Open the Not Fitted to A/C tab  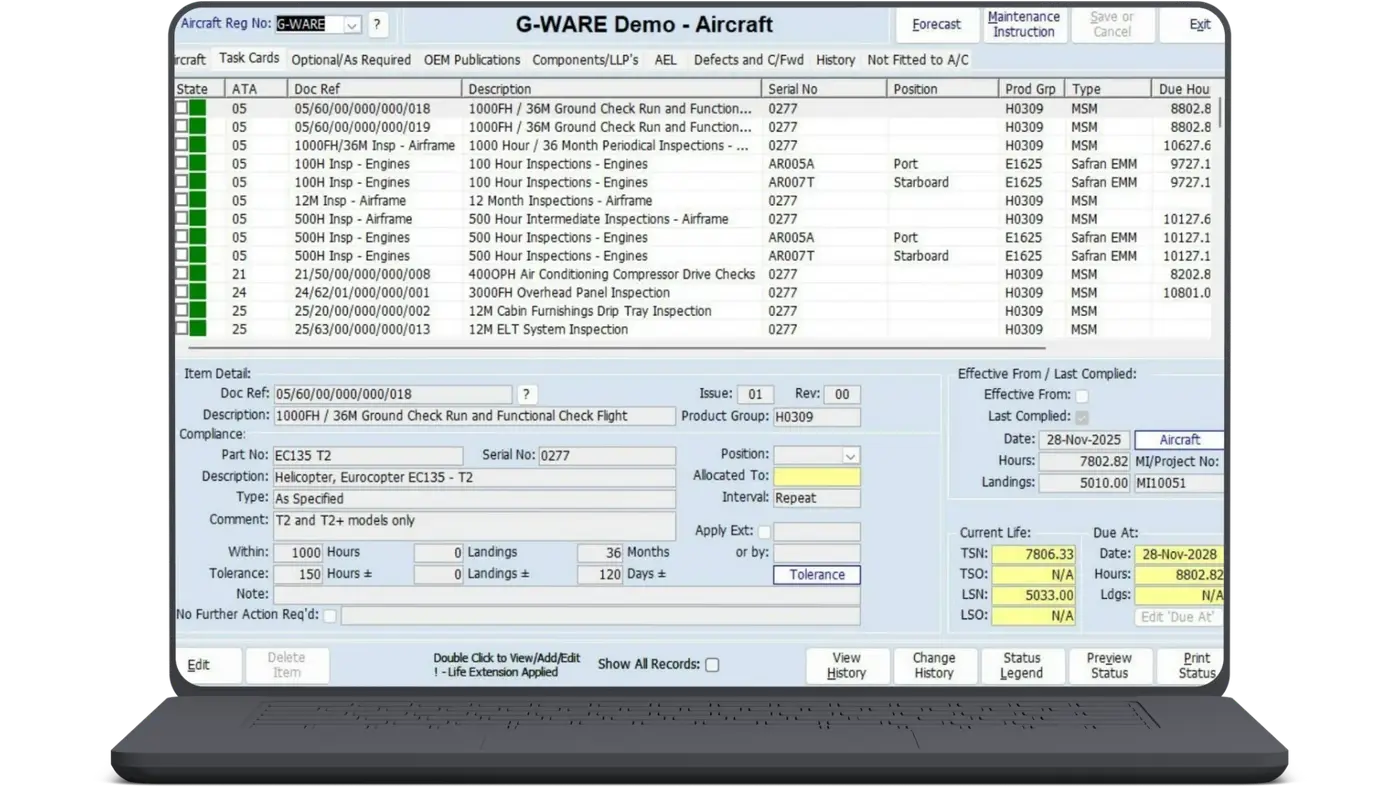click(x=918, y=60)
